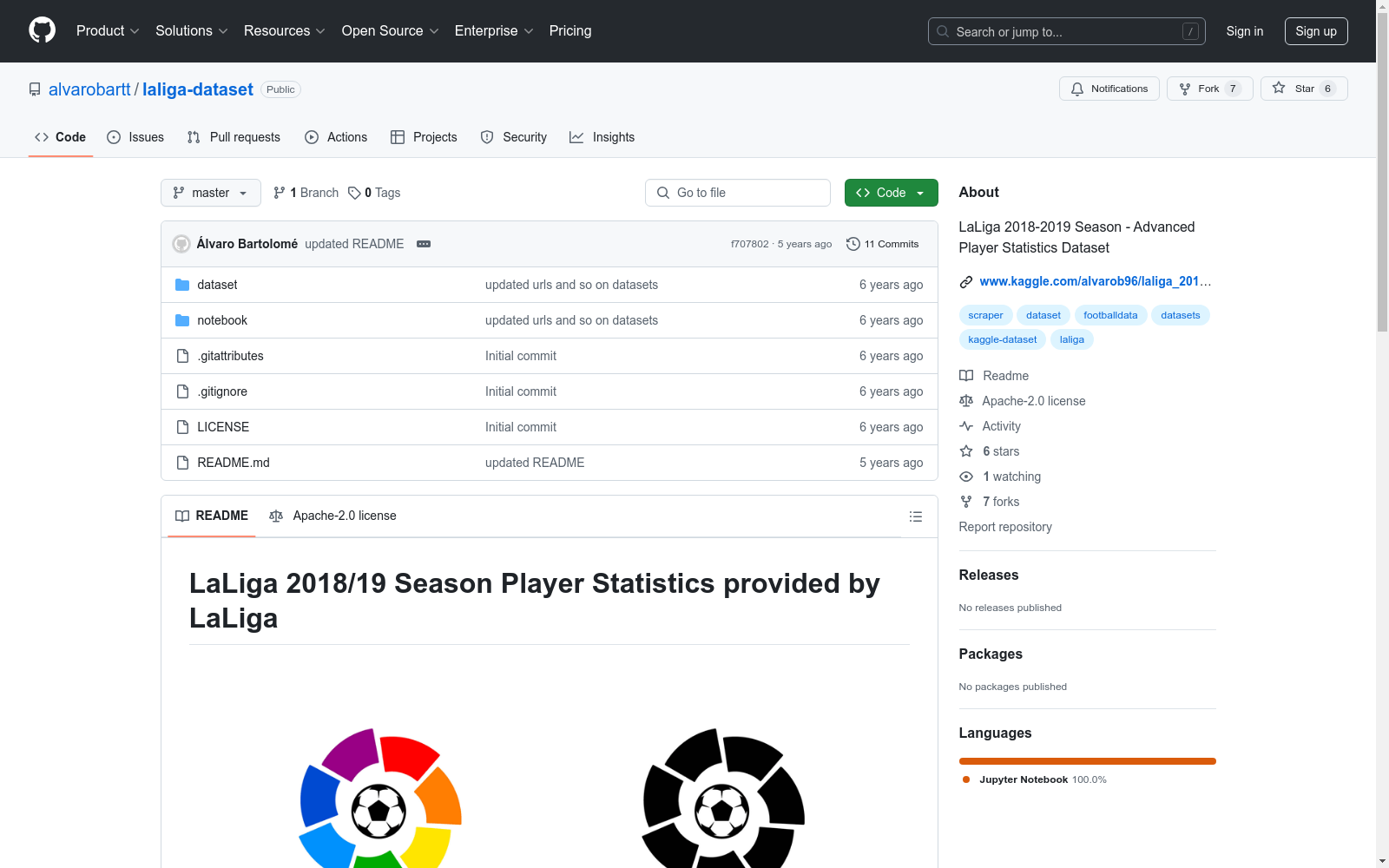Click the link icon beside Kaggle URL

[966, 282]
